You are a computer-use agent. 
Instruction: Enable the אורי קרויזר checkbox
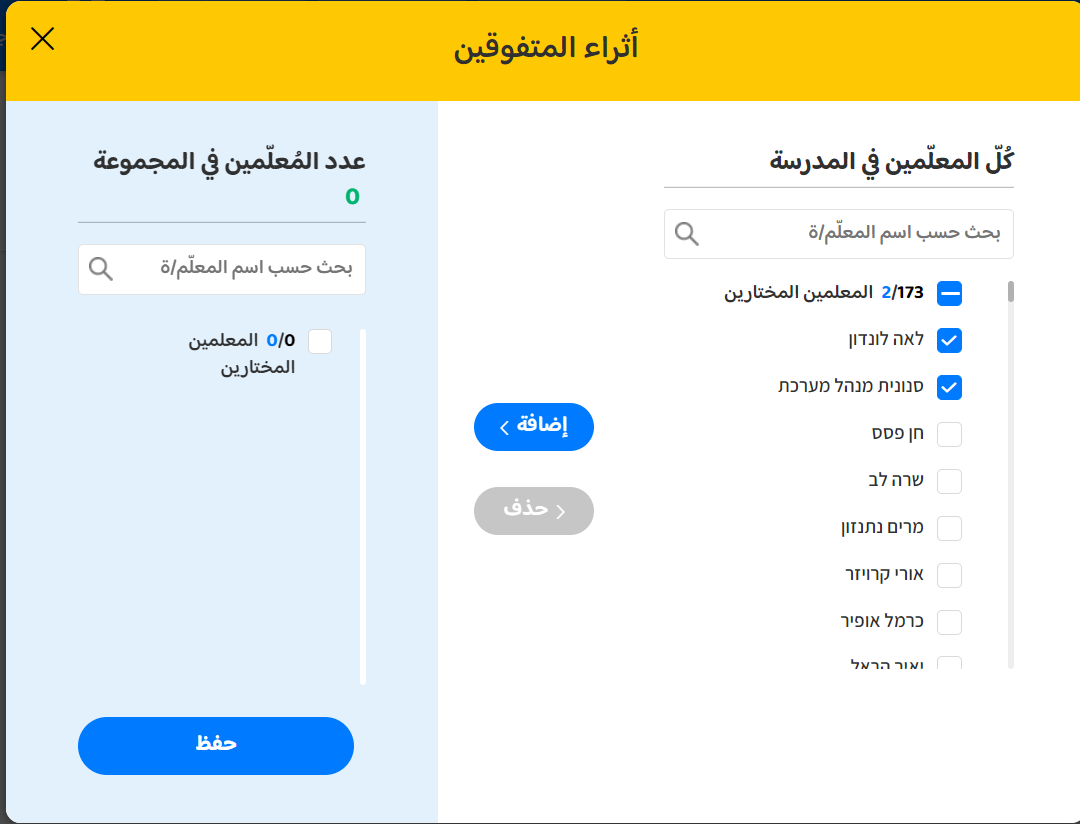[x=949, y=575]
